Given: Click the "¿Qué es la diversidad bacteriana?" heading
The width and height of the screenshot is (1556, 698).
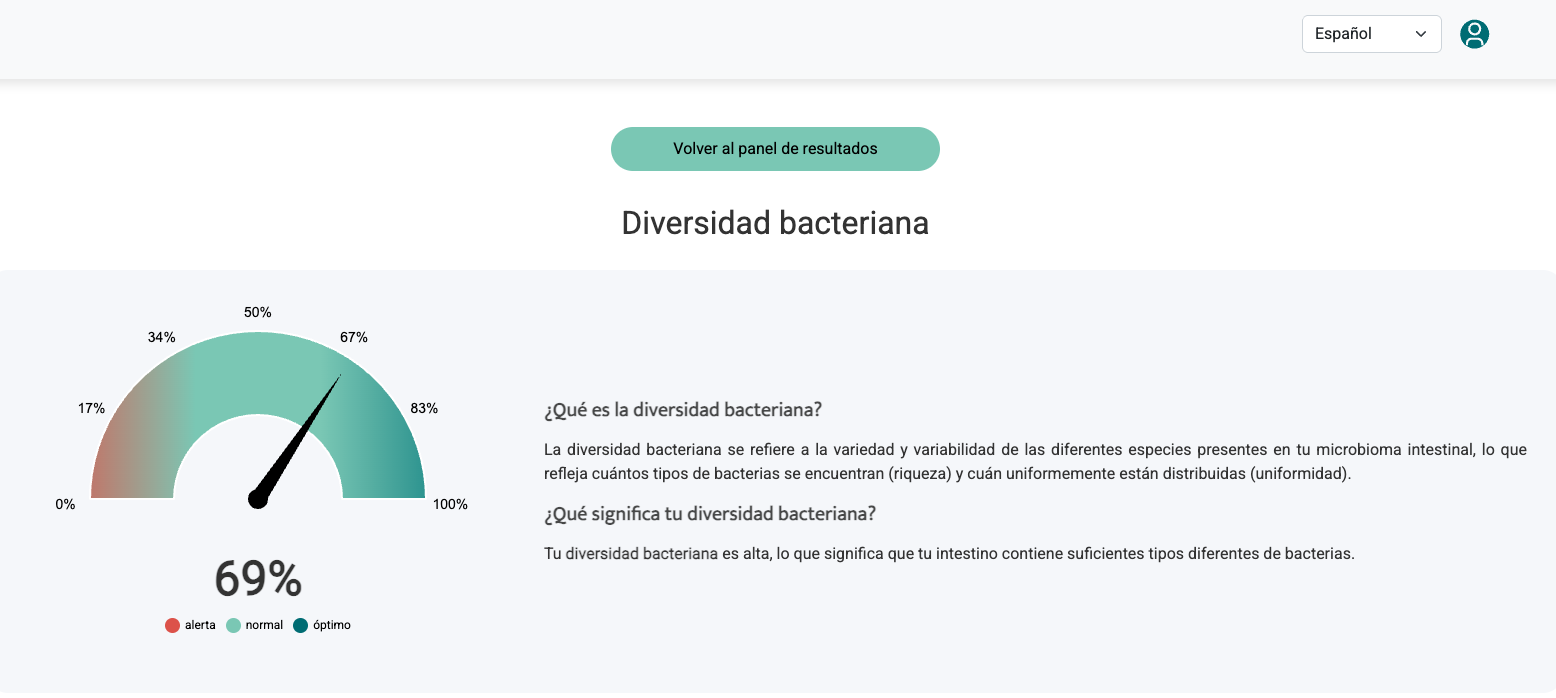Looking at the screenshot, I should (x=683, y=411).
